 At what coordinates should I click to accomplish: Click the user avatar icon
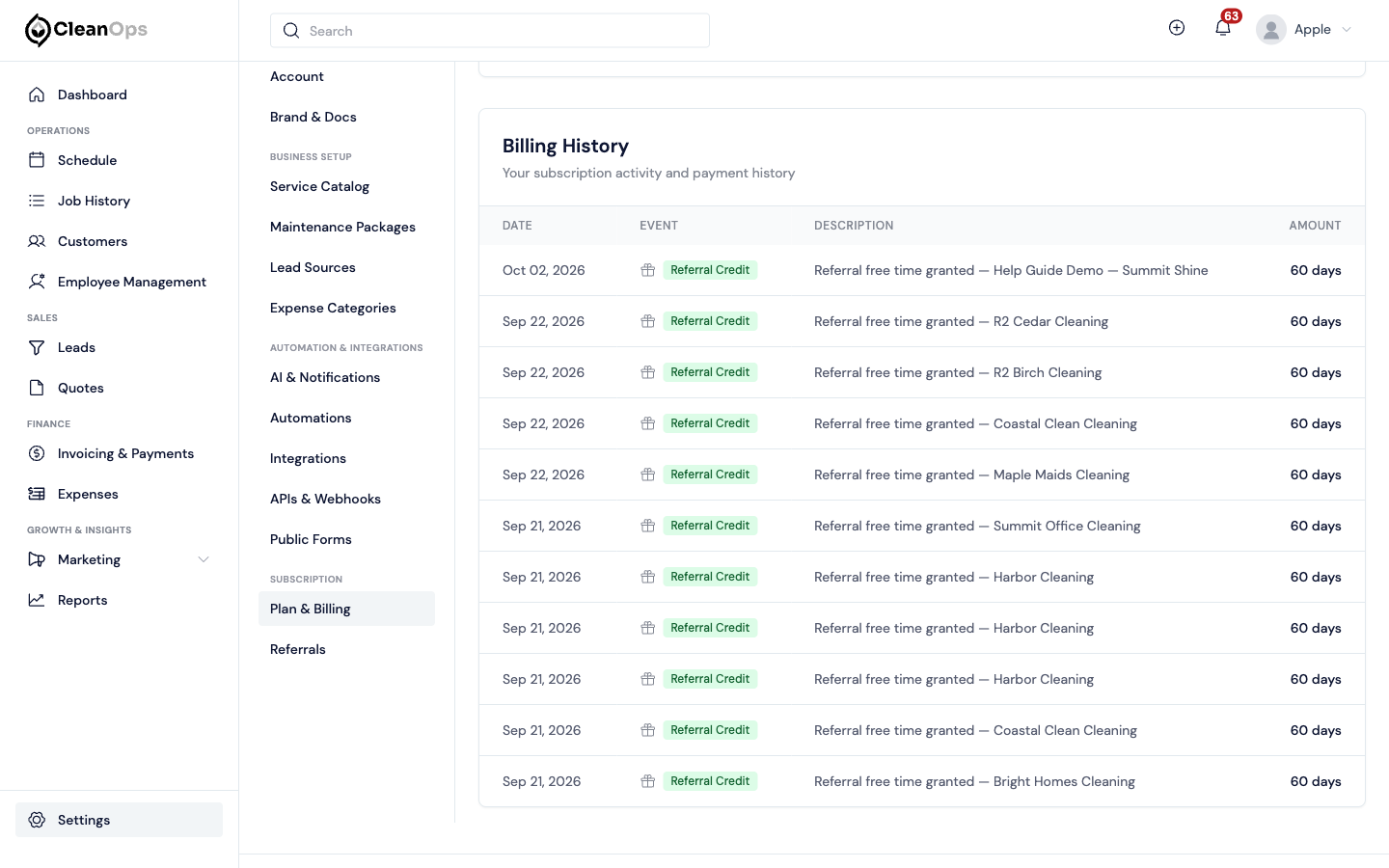coord(1271,30)
